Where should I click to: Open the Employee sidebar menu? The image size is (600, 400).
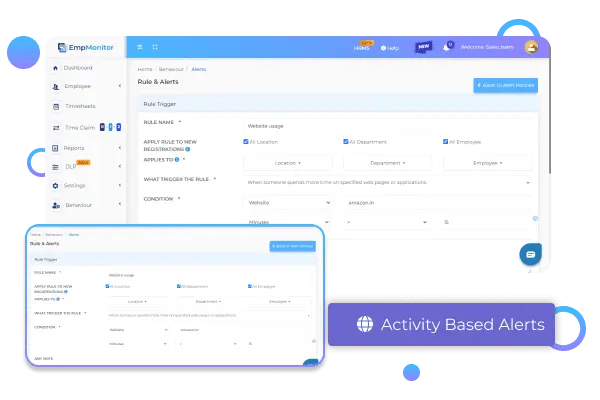78,87
